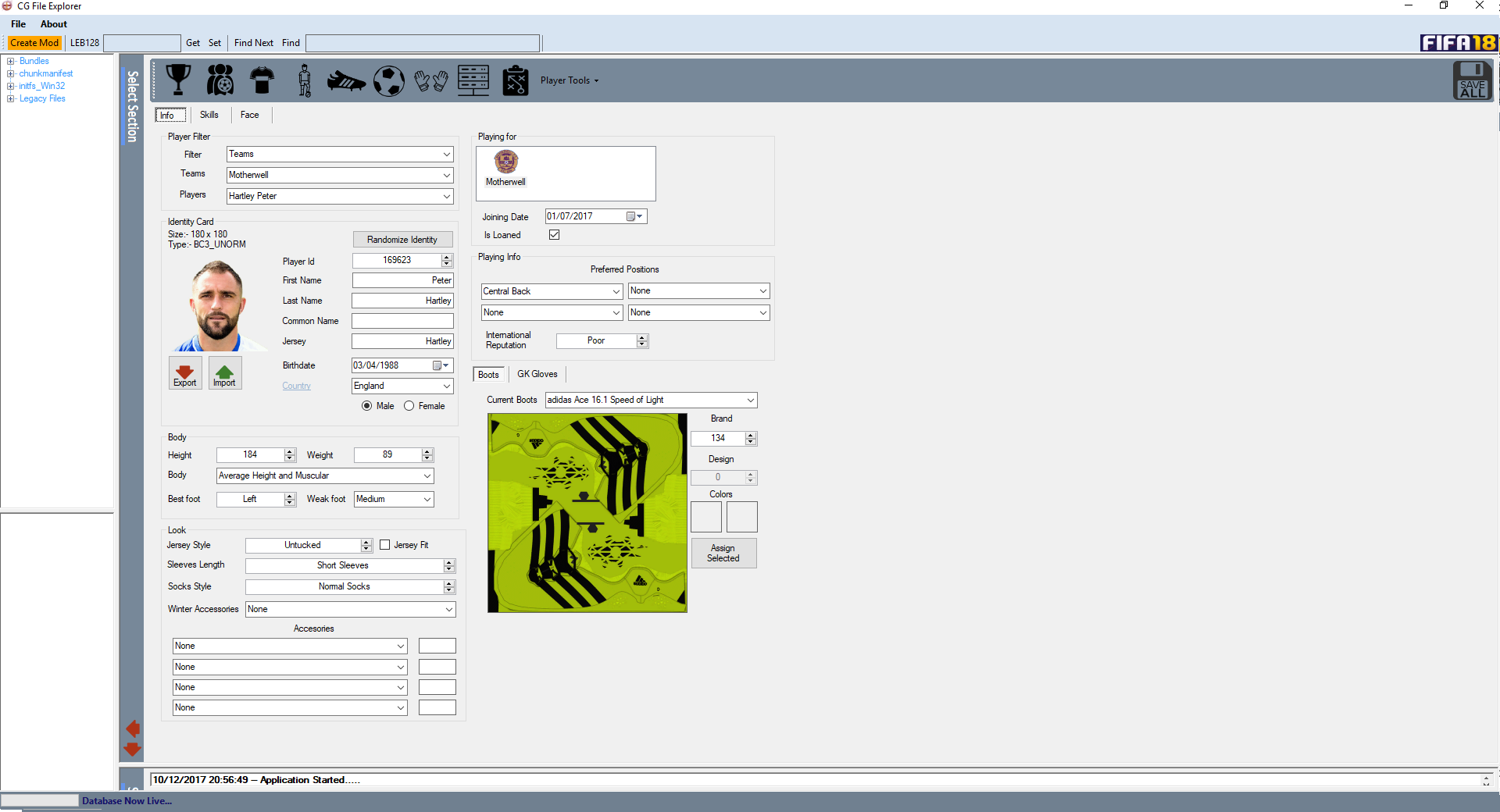Expand the Legacy Files tree node

tap(11, 98)
